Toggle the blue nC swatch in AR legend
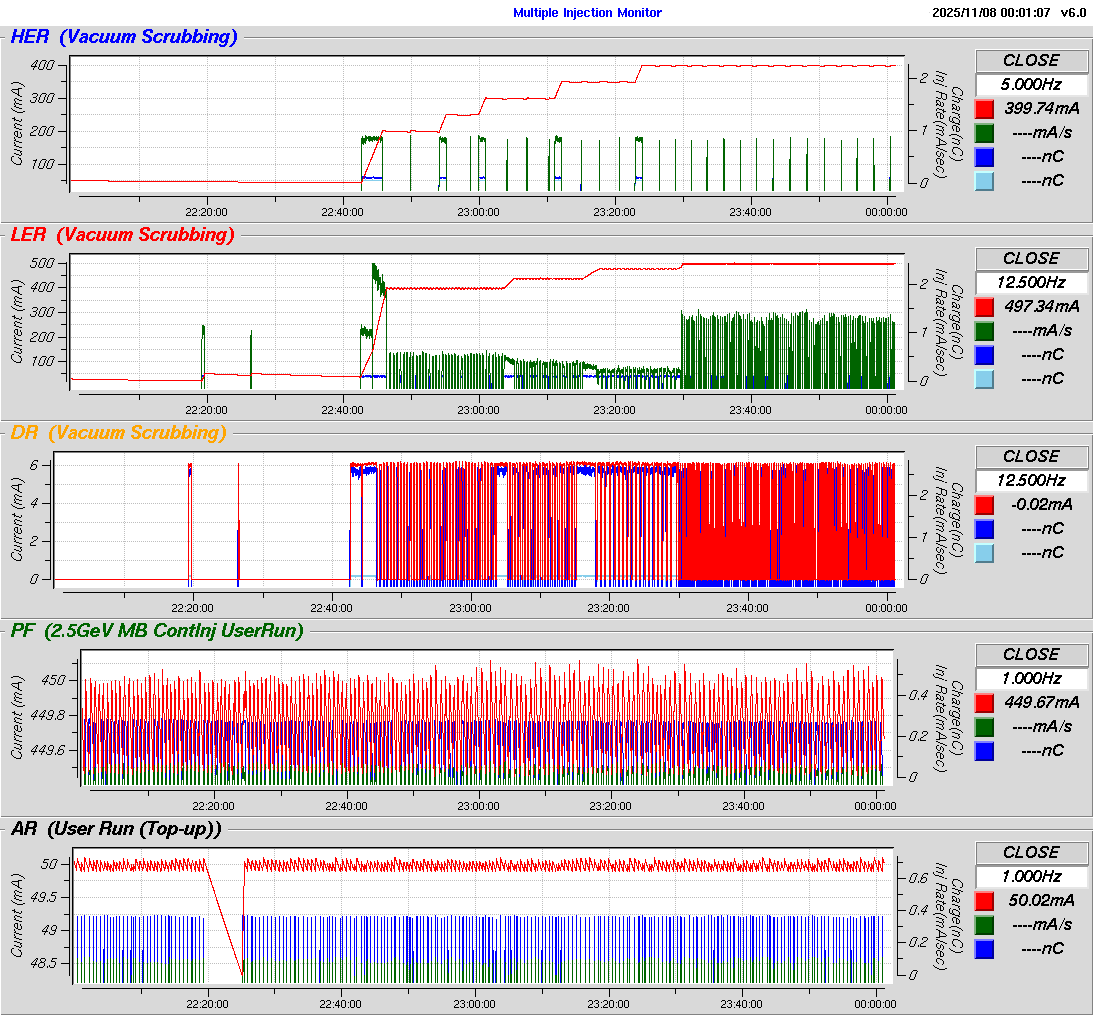This screenshot has height=1015, width=1093. click(985, 949)
